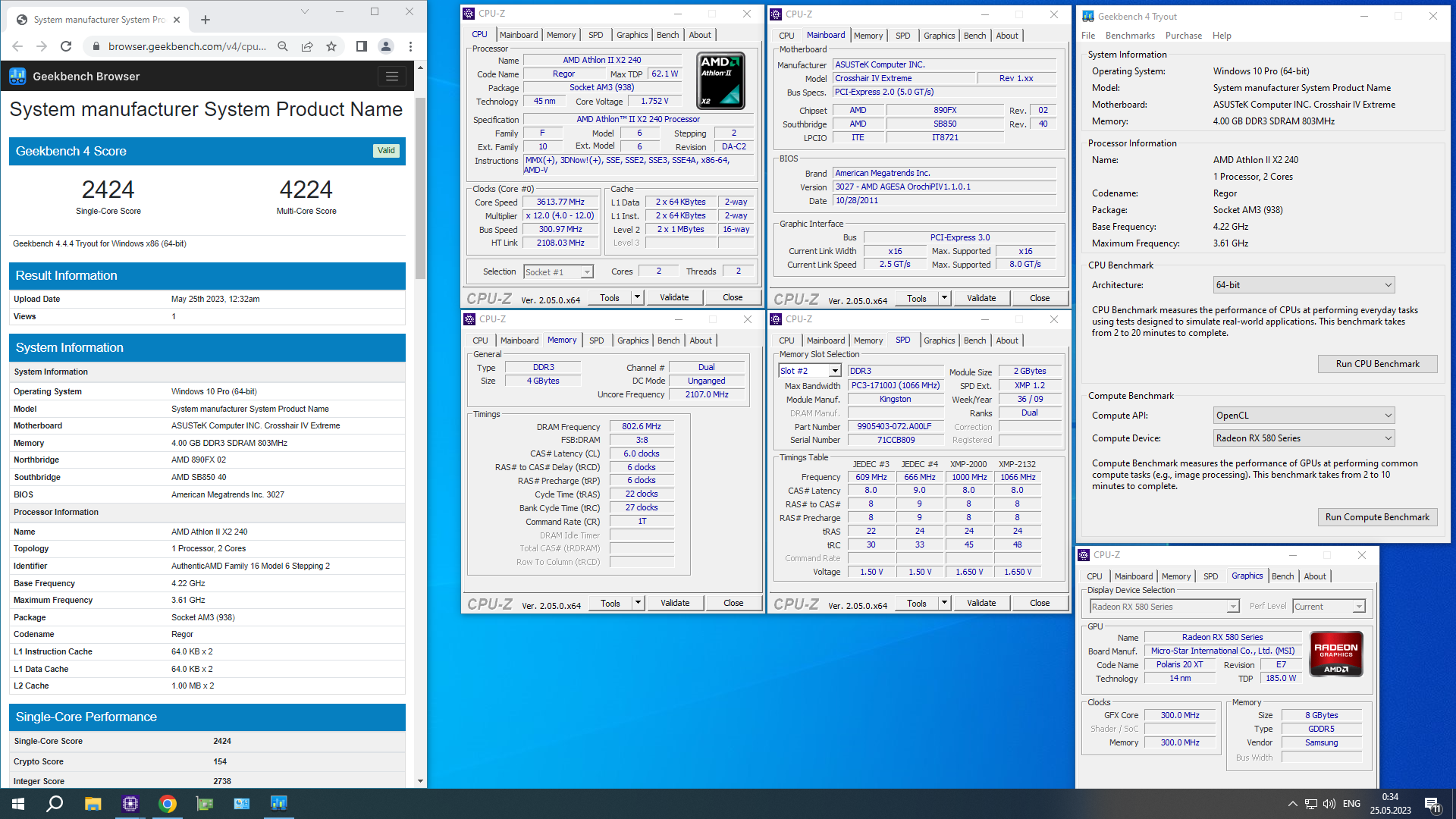
Task: Open Compute Device Radeon RX 580 dropdown
Action: [x=1304, y=438]
